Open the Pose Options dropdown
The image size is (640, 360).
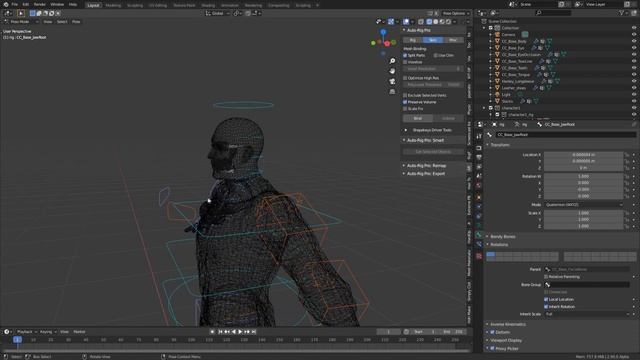[455, 13]
